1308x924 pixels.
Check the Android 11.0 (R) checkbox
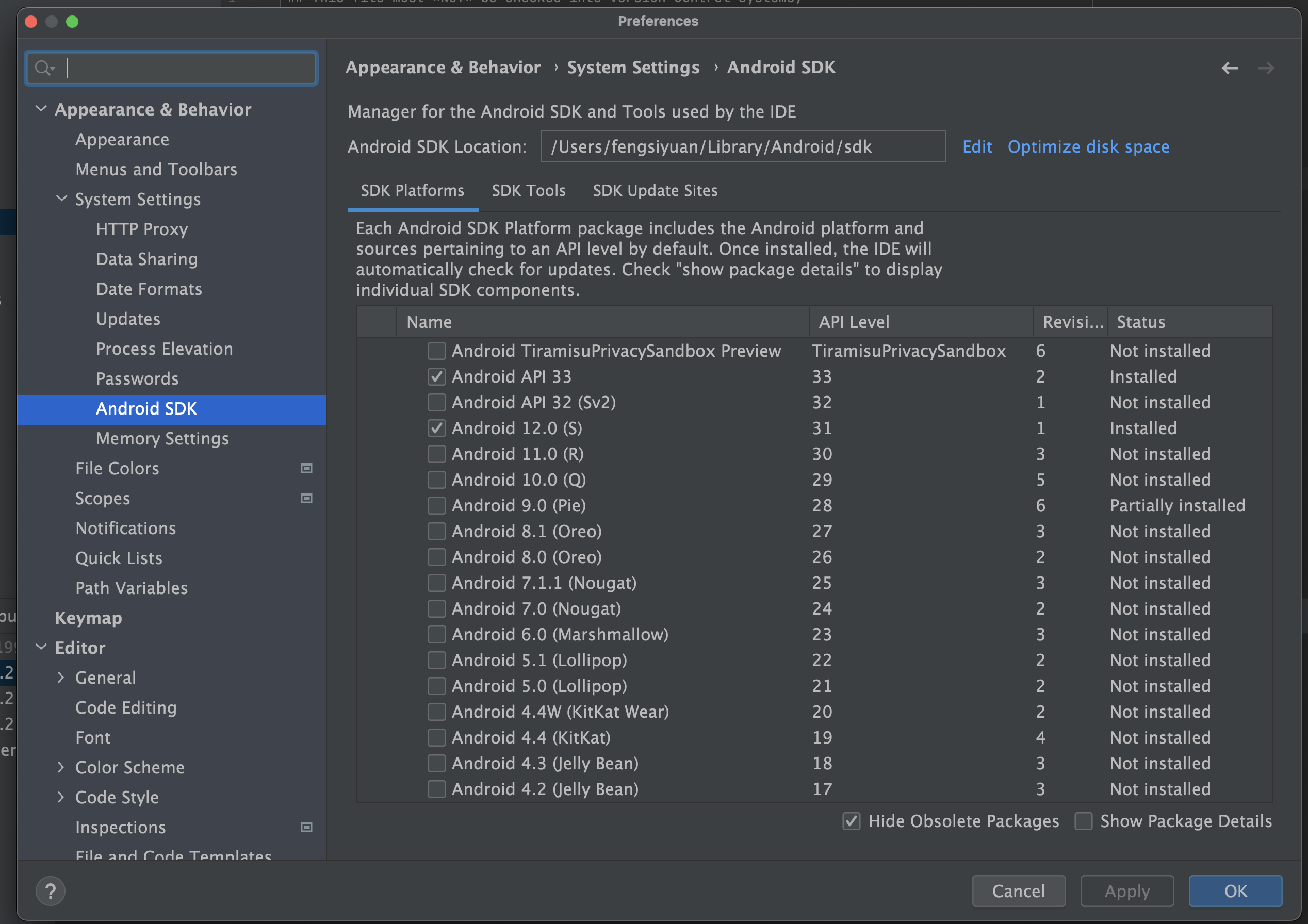[x=436, y=454]
